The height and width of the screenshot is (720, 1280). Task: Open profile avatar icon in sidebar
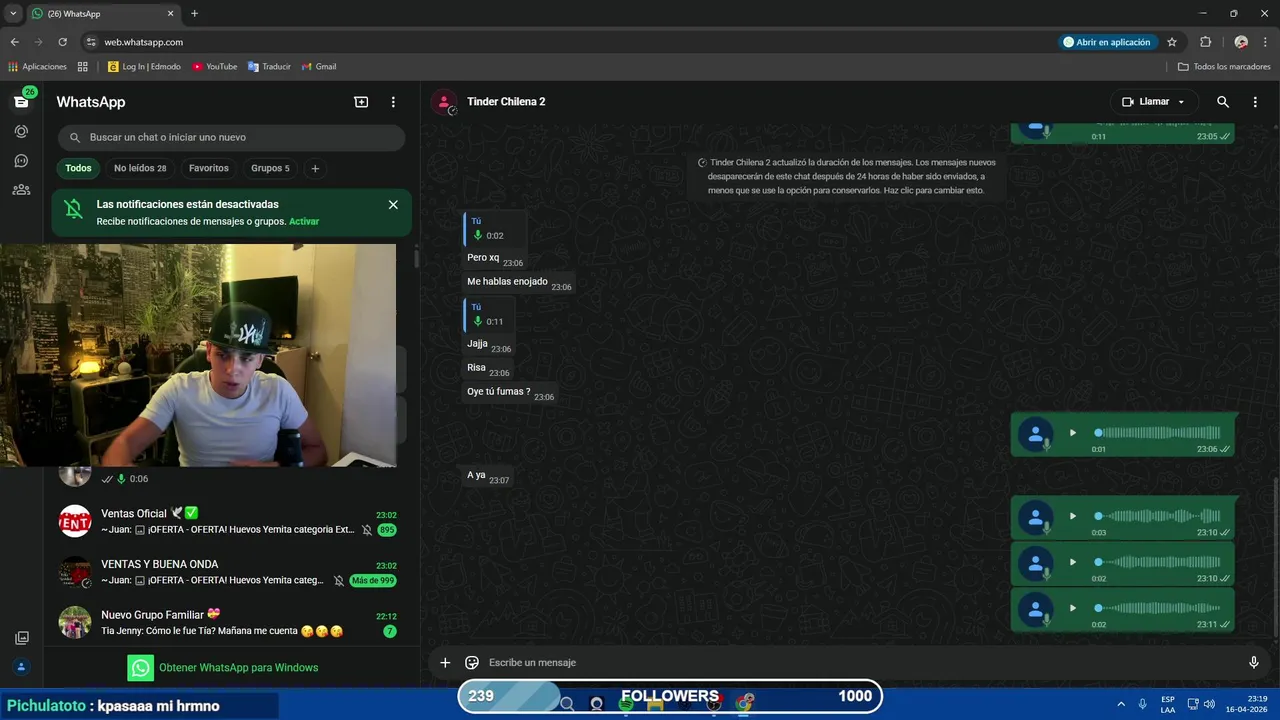tap(21, 667)
